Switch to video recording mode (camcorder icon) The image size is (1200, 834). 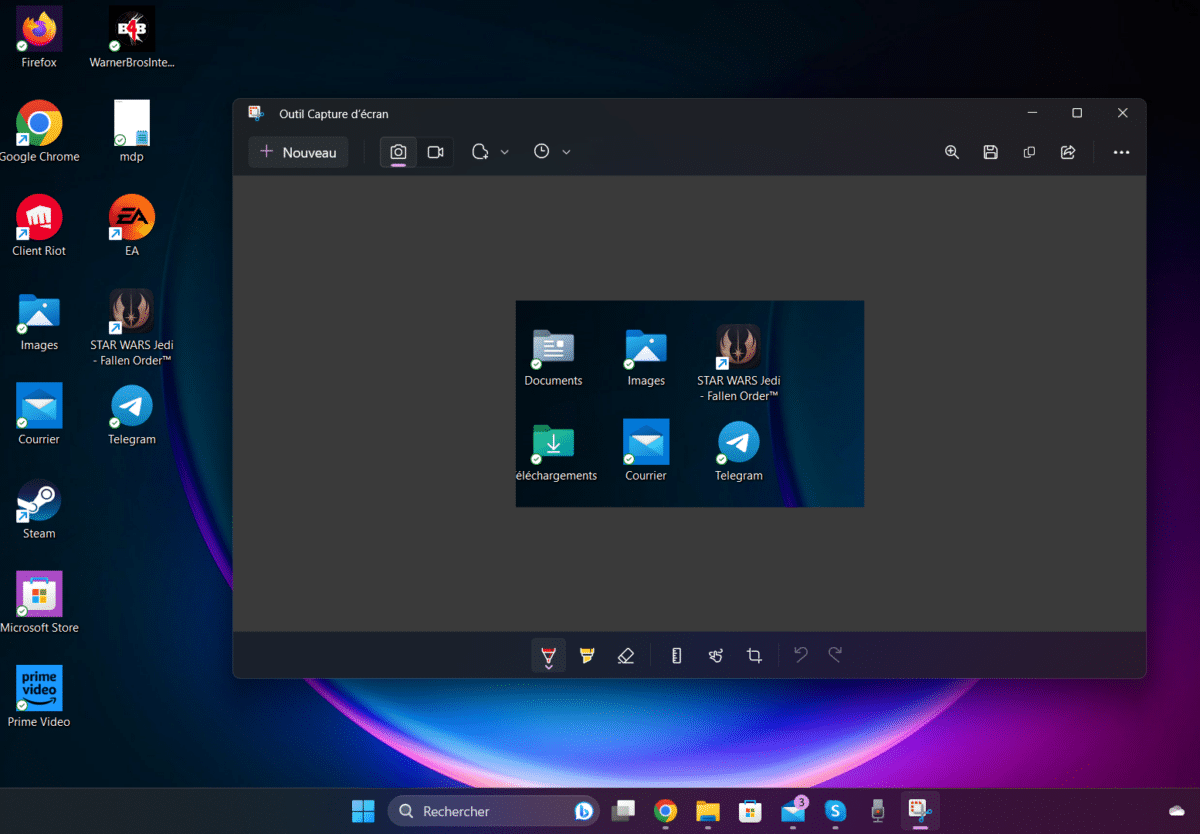(435, 152)
